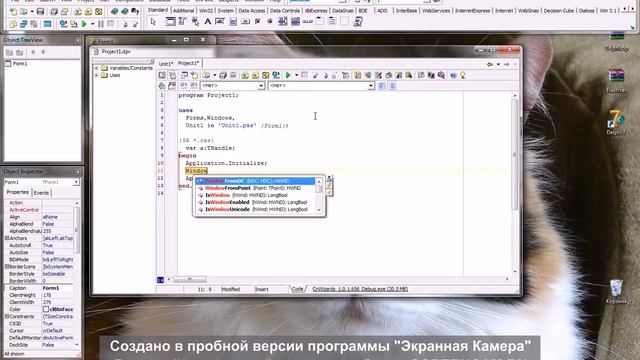Click the Code tab in editor status bar
This screenshot has height=360, width=640.
(298, 289)
